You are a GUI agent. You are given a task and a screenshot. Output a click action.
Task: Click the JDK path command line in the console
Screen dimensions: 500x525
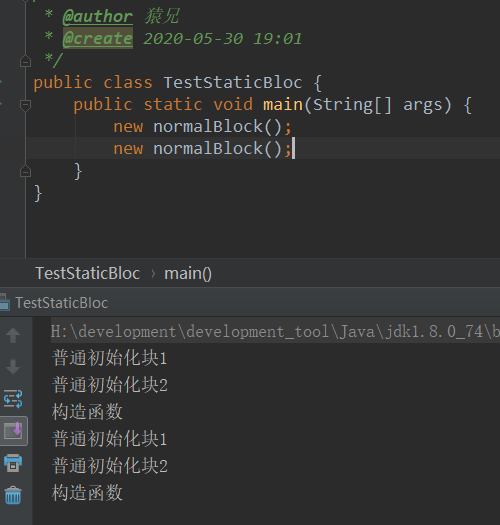275,332
